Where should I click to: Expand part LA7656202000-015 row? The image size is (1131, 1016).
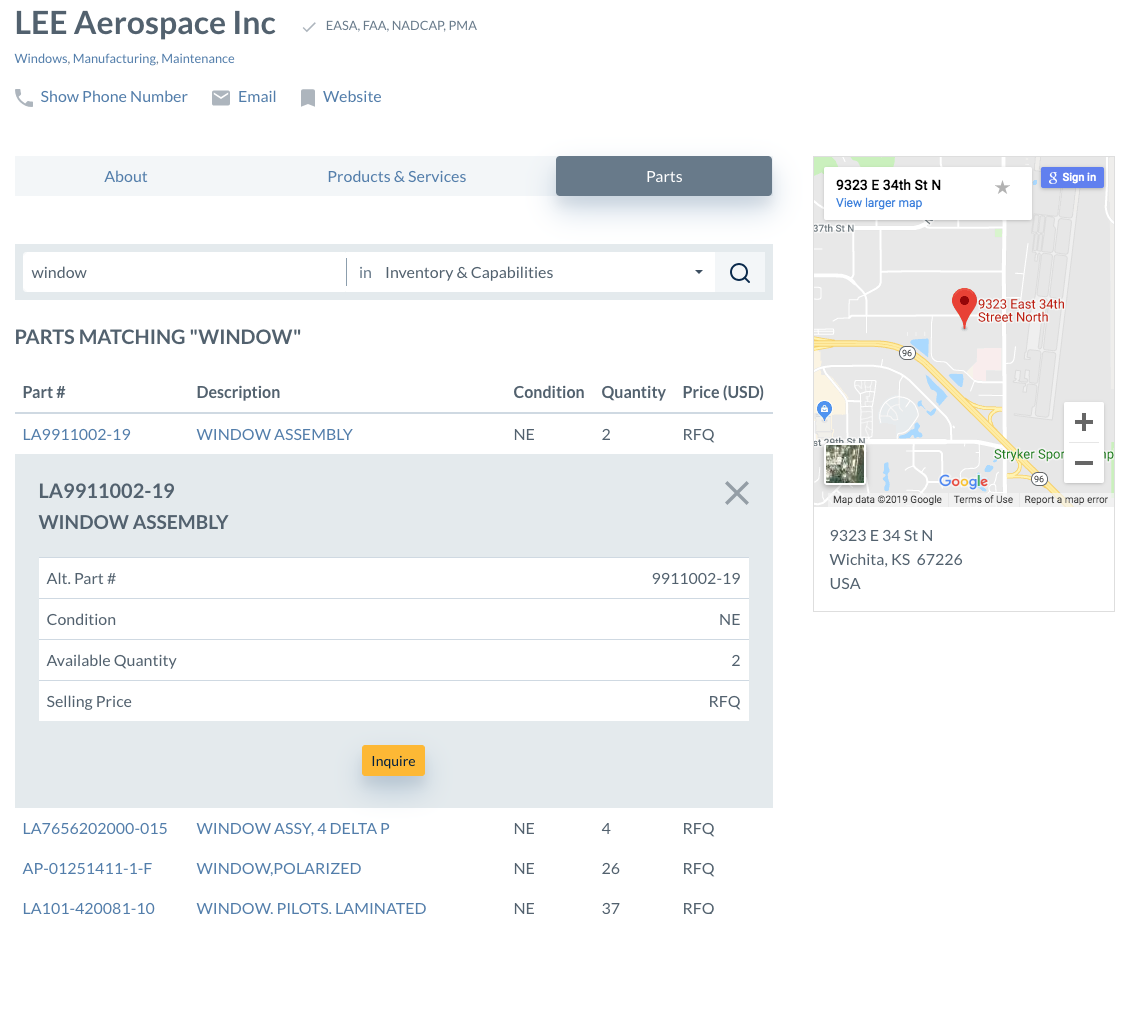(95, 829)
